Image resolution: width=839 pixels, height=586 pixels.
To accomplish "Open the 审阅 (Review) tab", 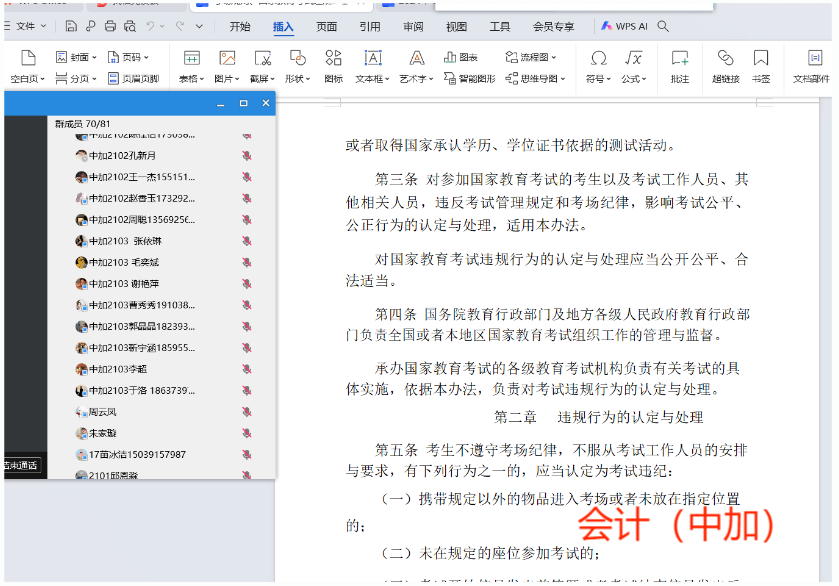I will pos(413,26).
